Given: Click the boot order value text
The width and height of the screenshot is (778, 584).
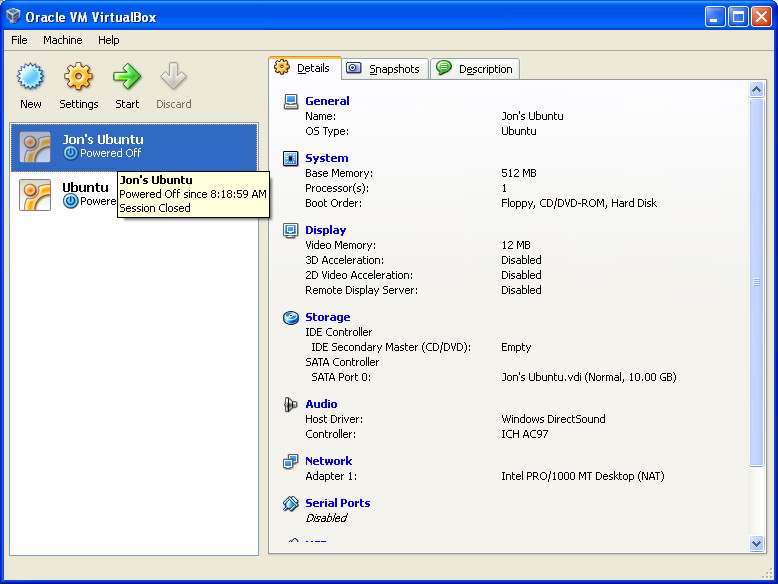Looking at the screenshot, I should 579,203.
